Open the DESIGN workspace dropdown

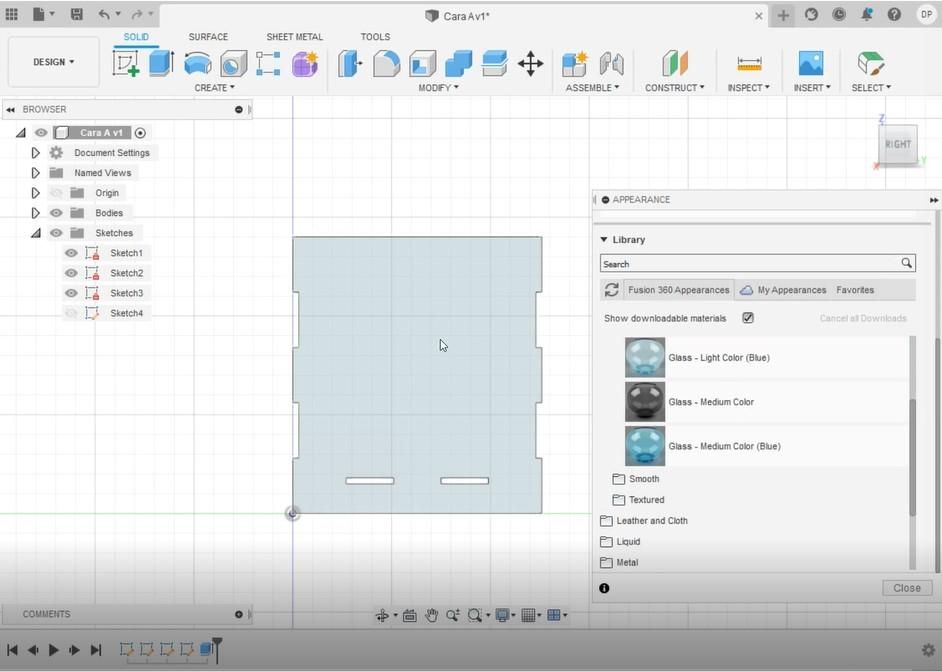coord(53,62)
